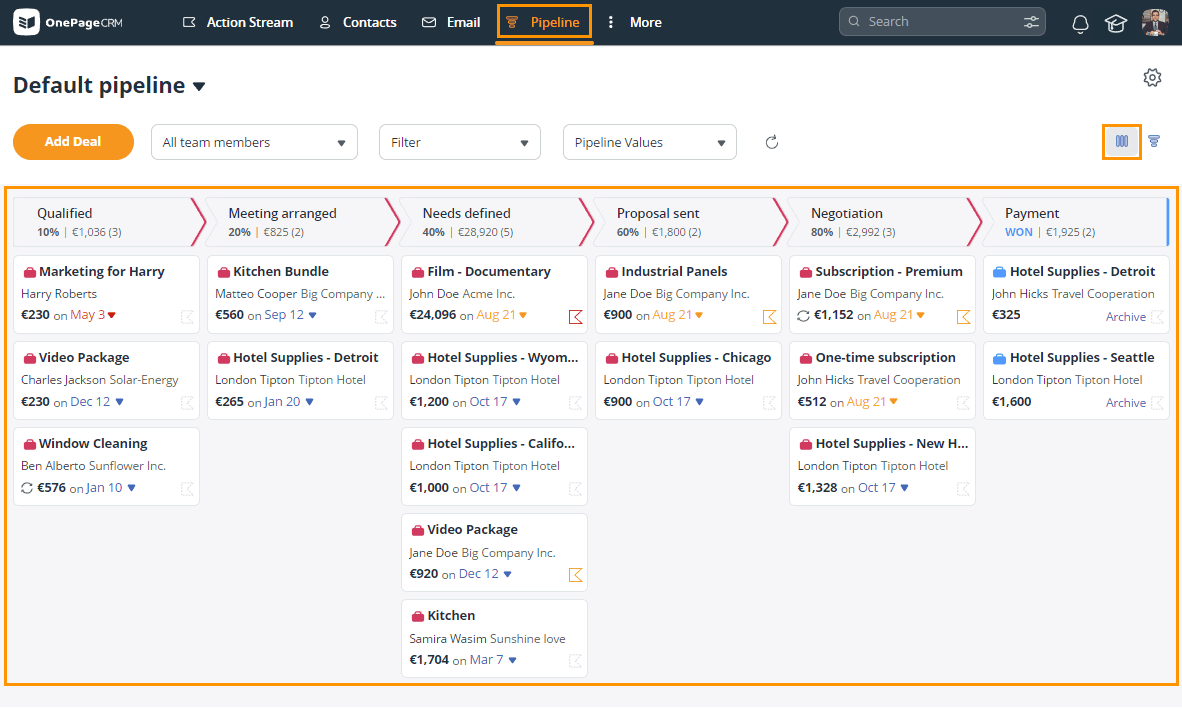The width and height of the screenshot is (1182, 708).
Task: Refresh the pipeline with the reload icon
Action: (771, 143)
